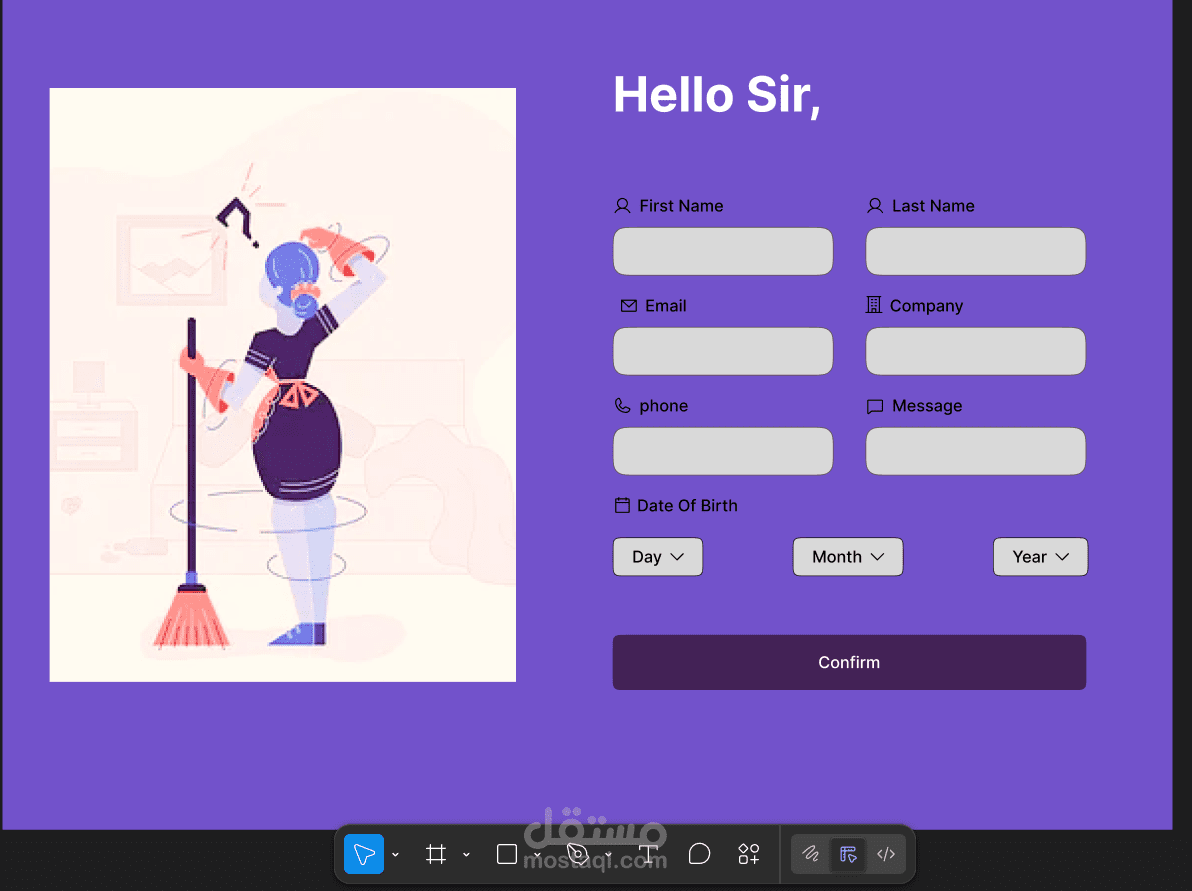
Task: Select the Pen tool
Action: click(x=578, y=854)
